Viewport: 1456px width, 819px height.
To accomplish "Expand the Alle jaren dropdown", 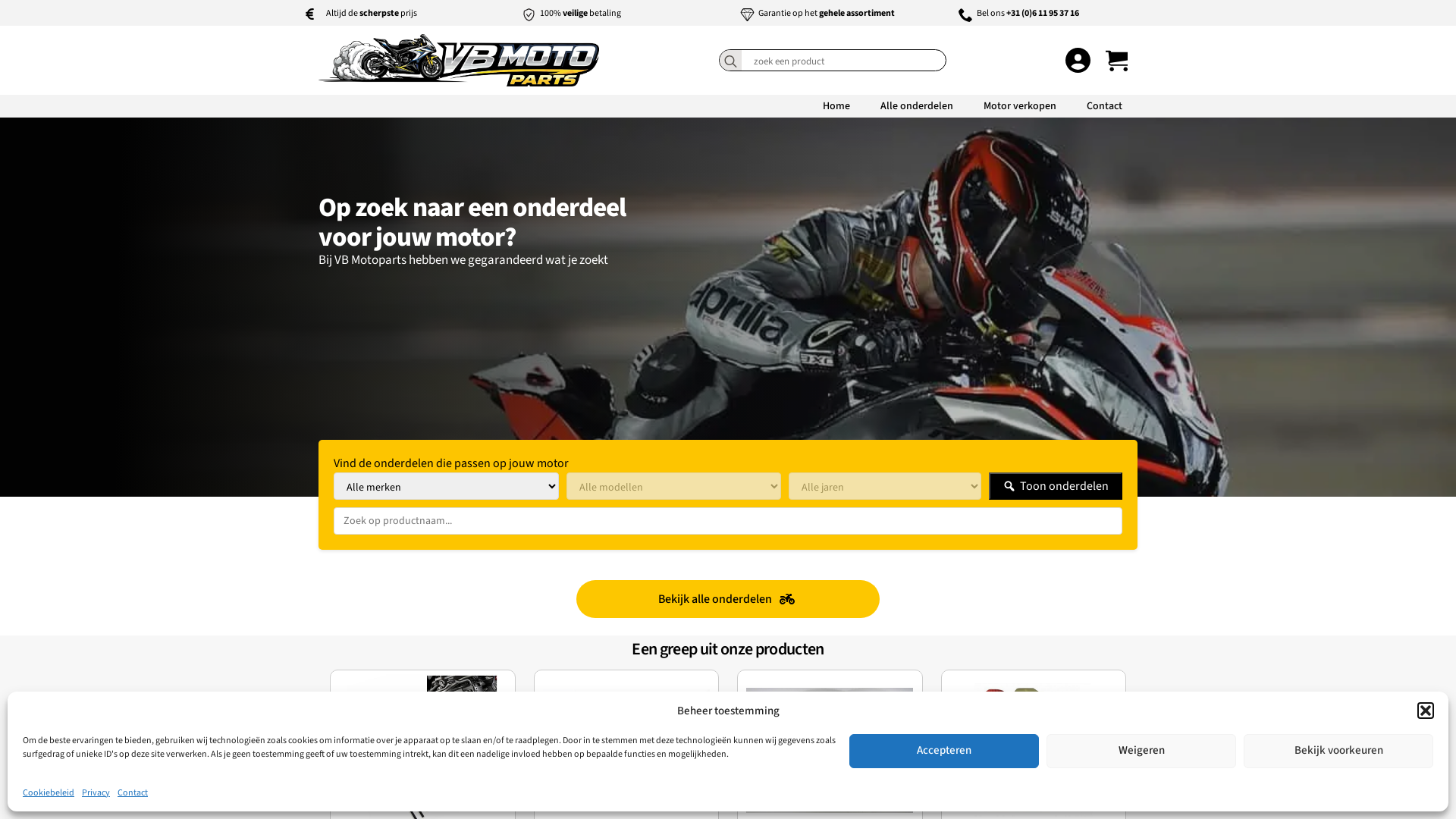I will point(885,487).
